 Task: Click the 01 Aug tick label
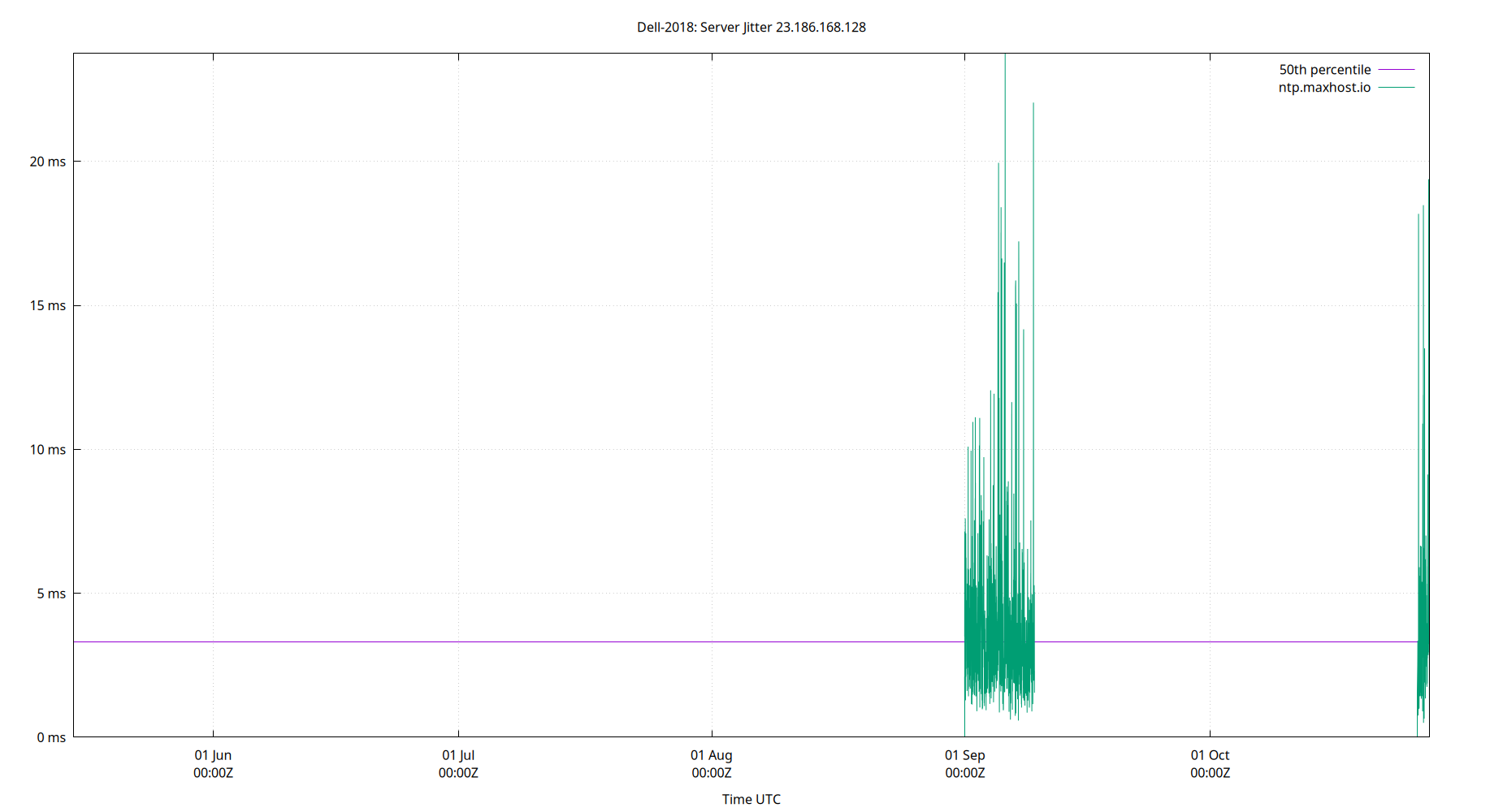713,755
